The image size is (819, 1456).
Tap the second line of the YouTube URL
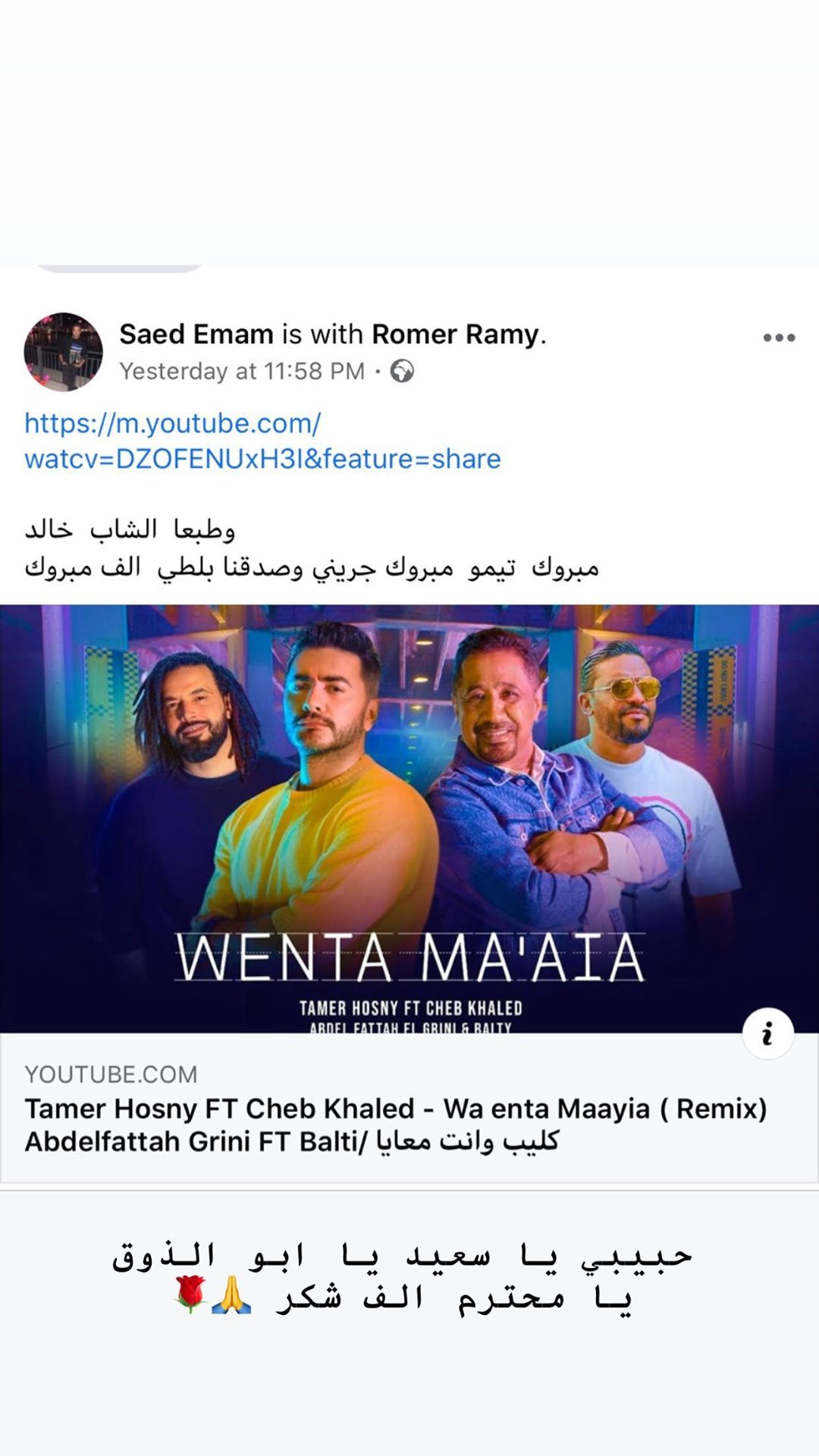tap(262, 459)
